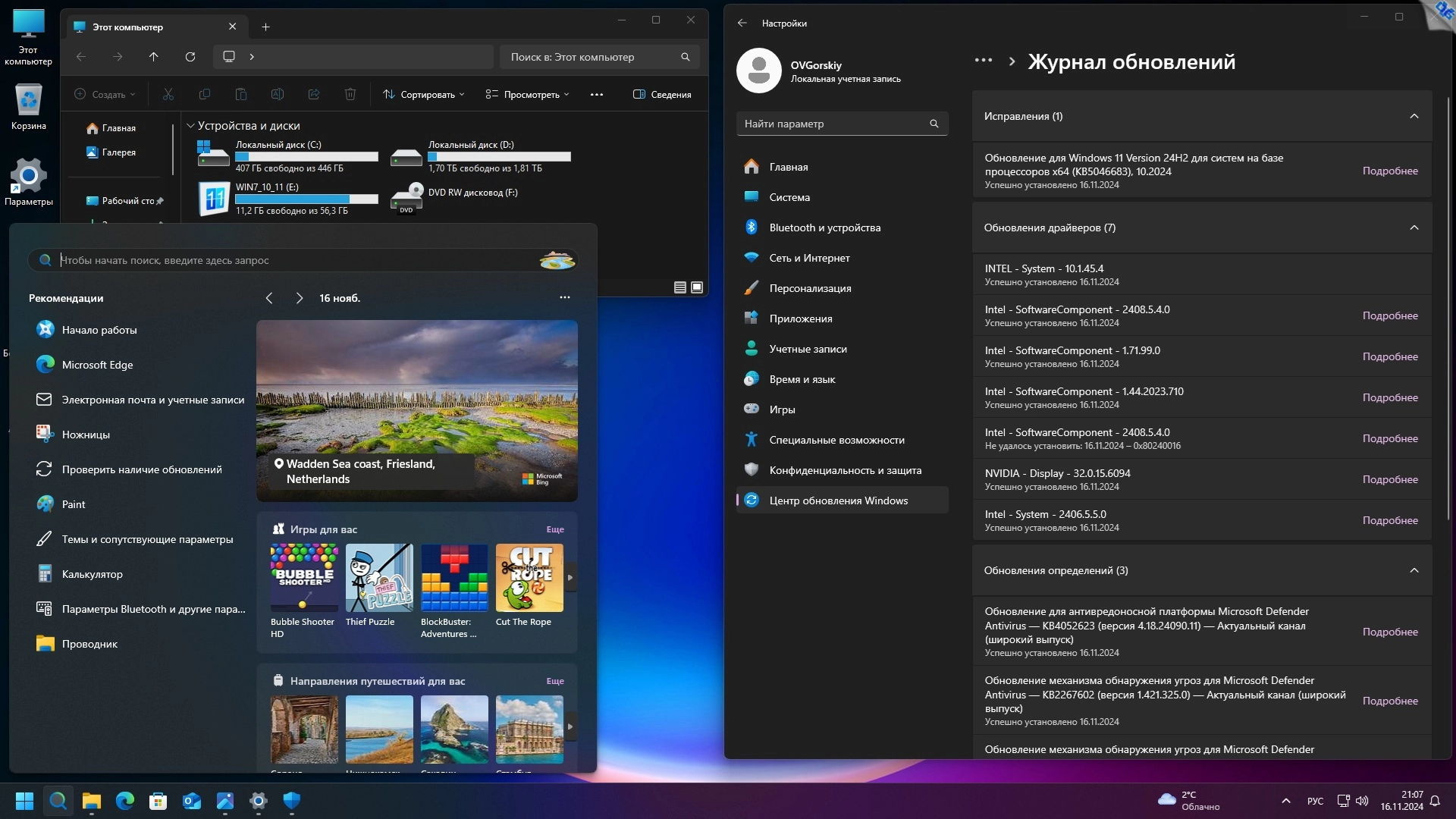Collapse "Исправления (1)" section
Viewport: 1456px width, 819px height.
(x=1414, y=116)
